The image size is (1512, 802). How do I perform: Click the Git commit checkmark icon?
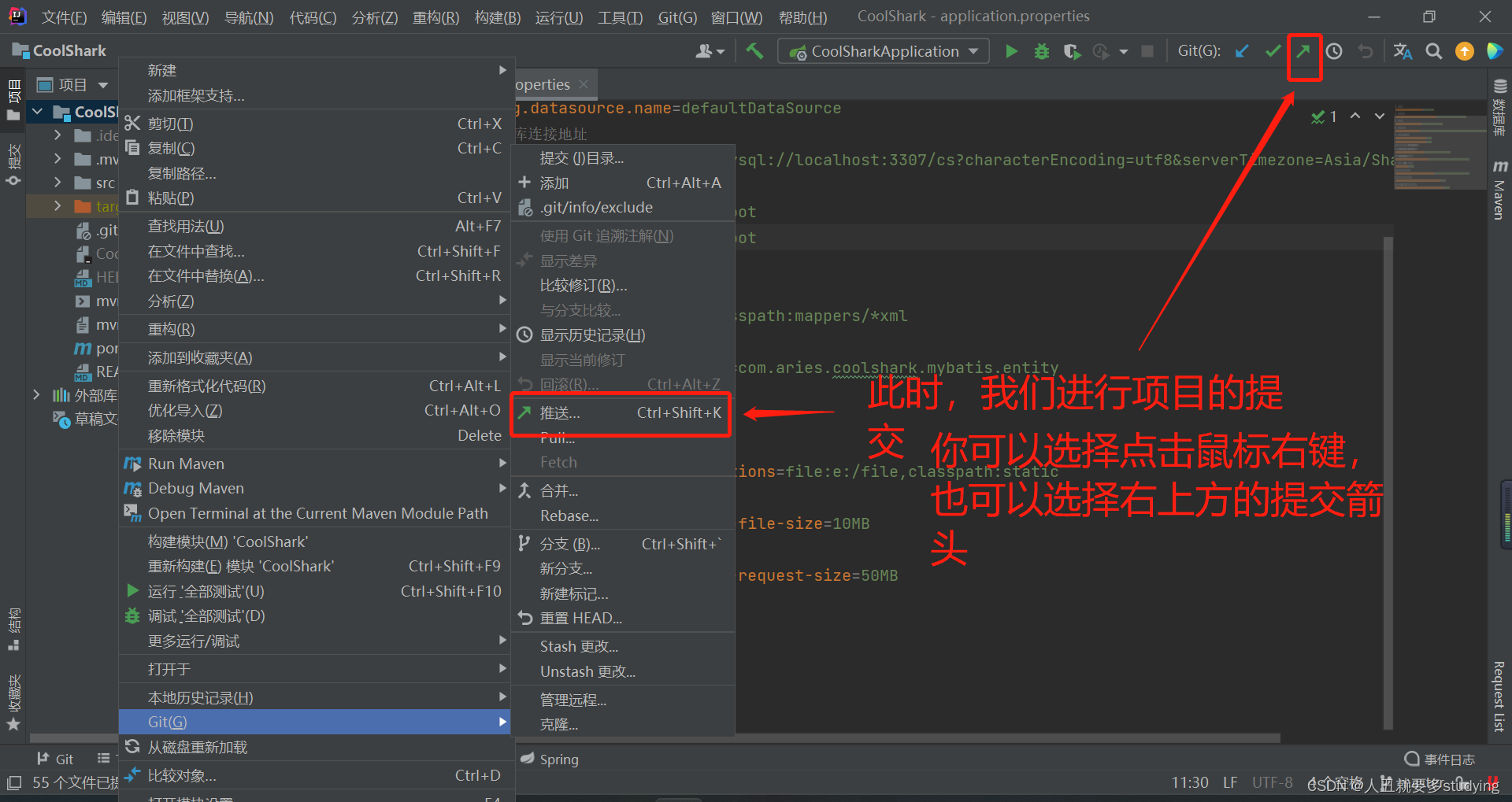tap(1273, 51)
